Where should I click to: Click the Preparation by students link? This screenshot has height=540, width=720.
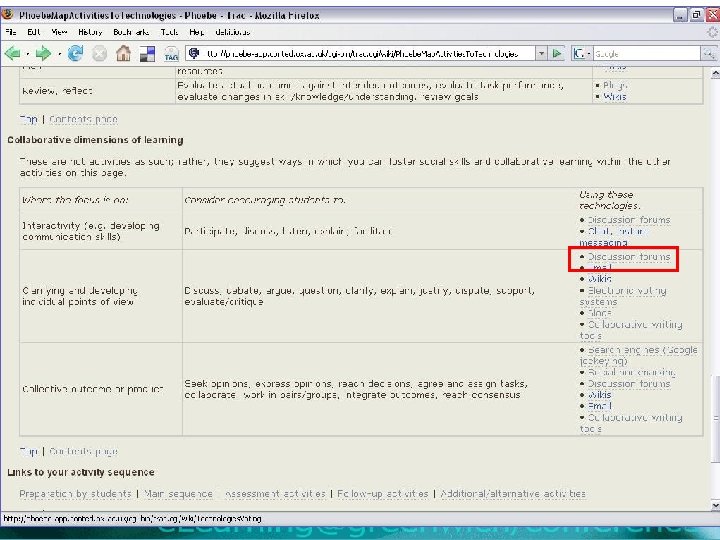click(75, 493)
